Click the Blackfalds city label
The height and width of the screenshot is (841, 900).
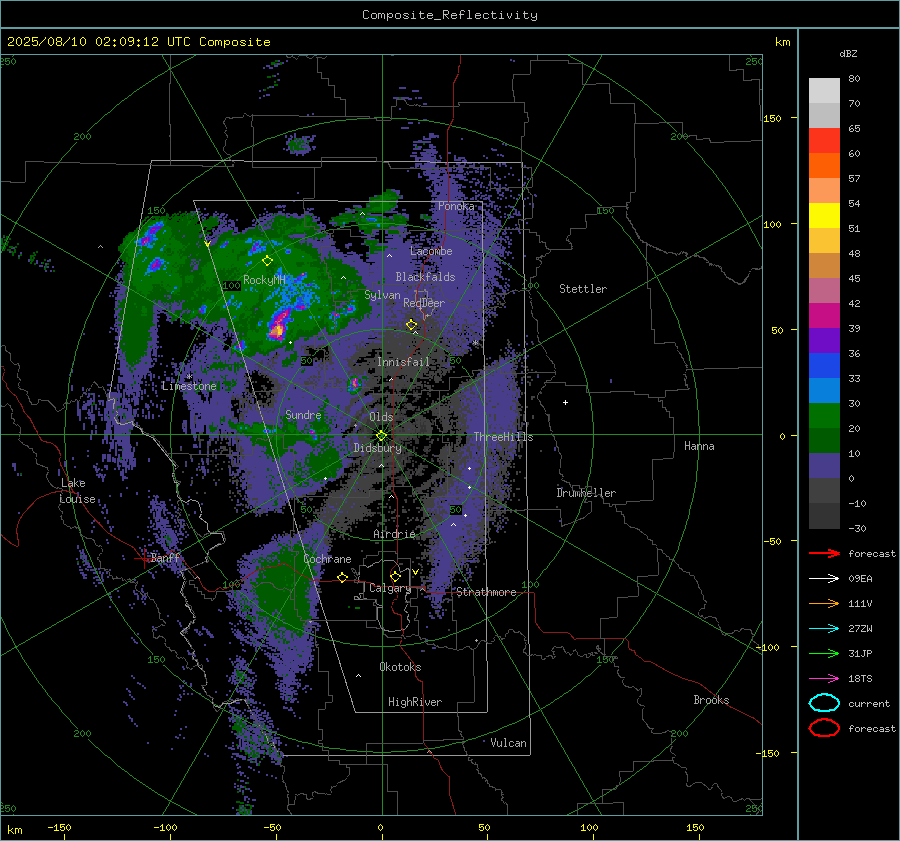click(x=425, y=277)
